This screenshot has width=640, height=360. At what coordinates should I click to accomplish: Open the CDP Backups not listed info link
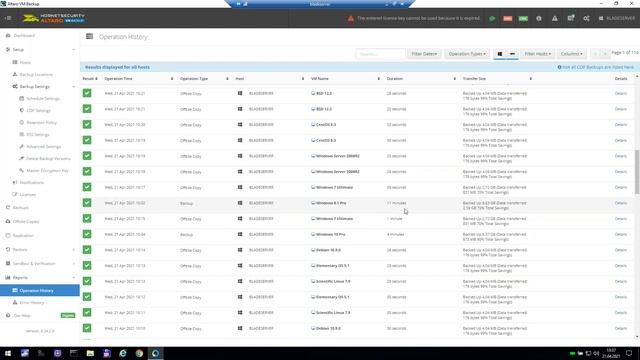[596, 67]
